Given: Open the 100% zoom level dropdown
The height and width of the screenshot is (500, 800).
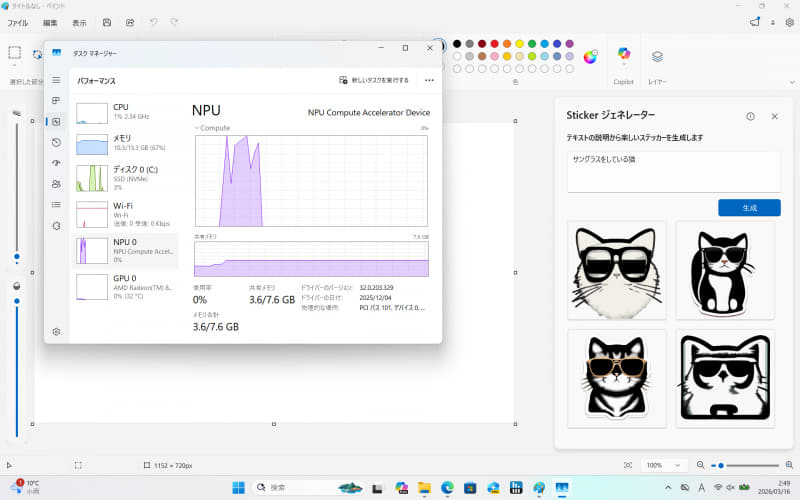Looking at the screenshot, I should (x=663, y=465).
